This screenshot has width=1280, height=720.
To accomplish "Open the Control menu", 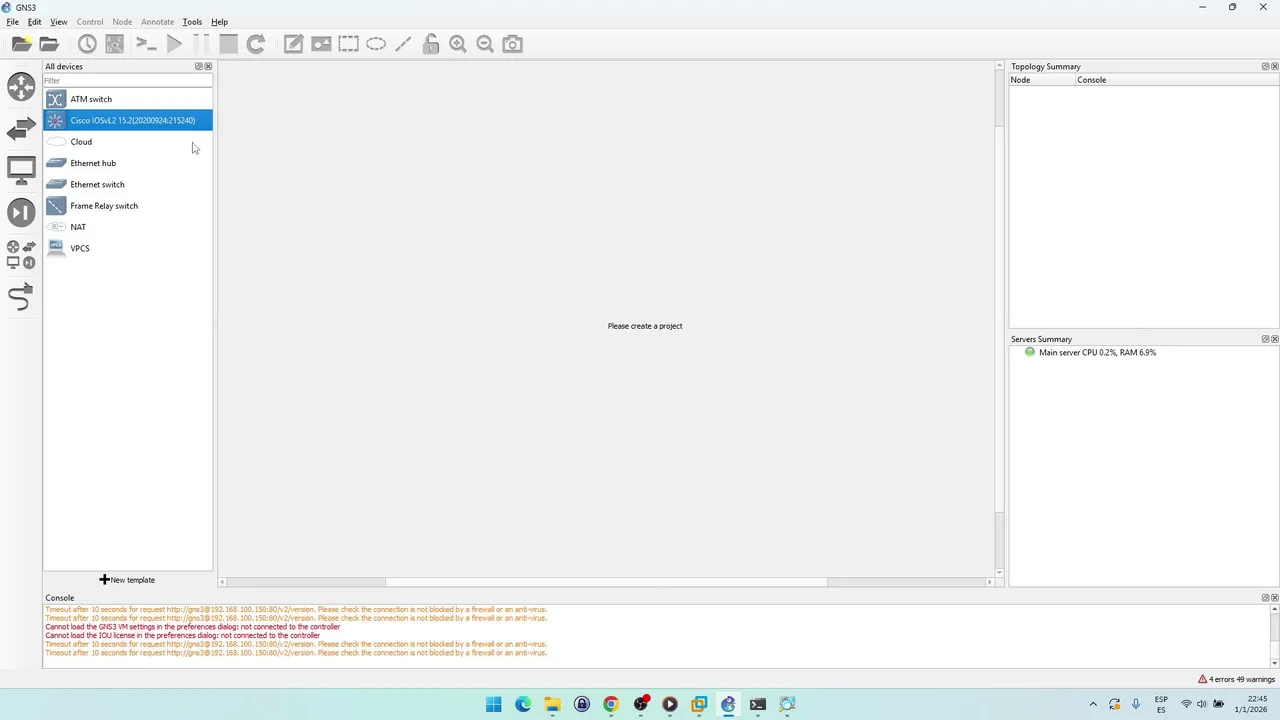I will tap(90, 22).
